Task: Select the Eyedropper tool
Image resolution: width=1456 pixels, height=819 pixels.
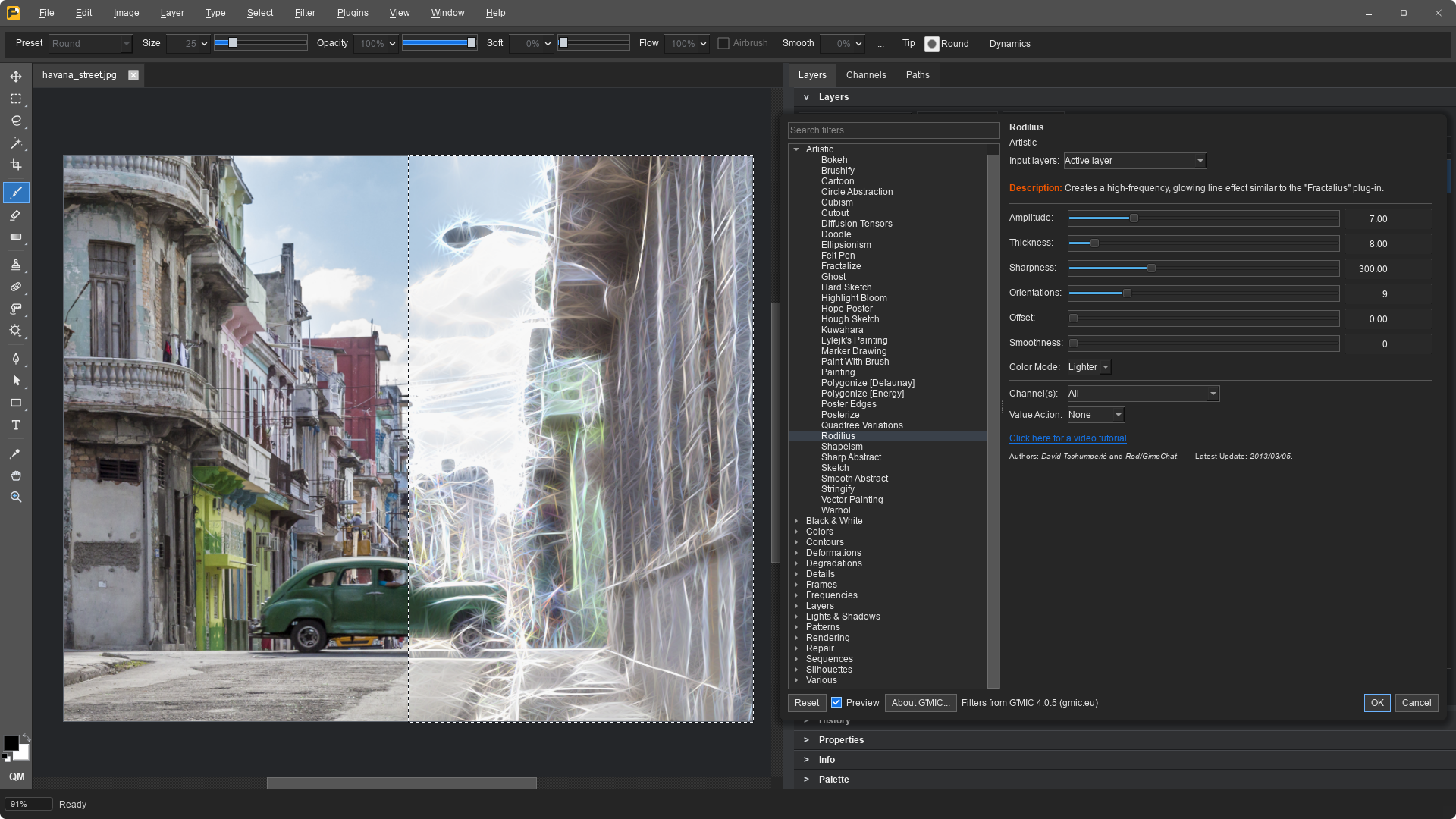Action: coord(16,453)
